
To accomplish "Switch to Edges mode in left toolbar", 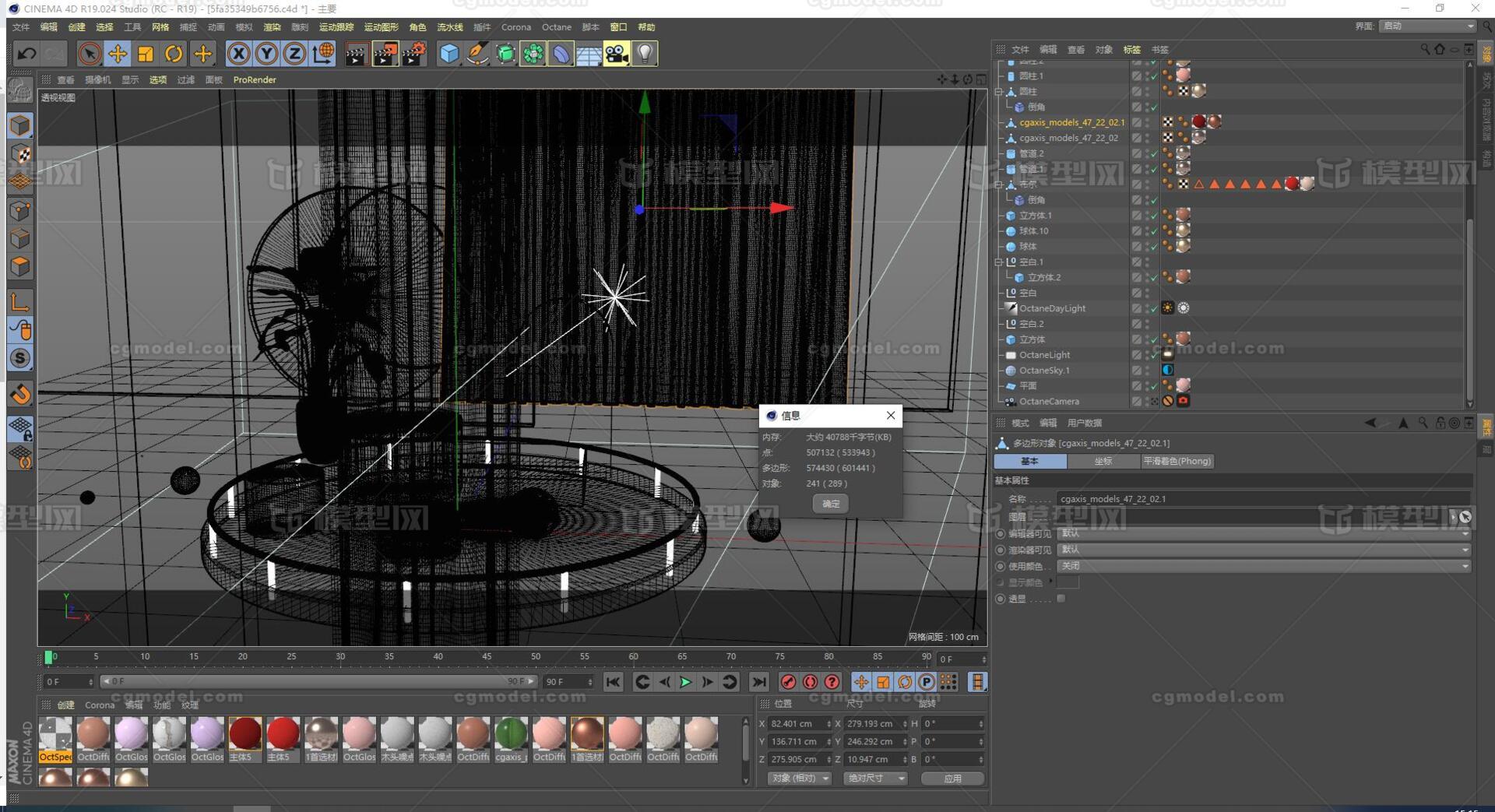I will point(20,239).
